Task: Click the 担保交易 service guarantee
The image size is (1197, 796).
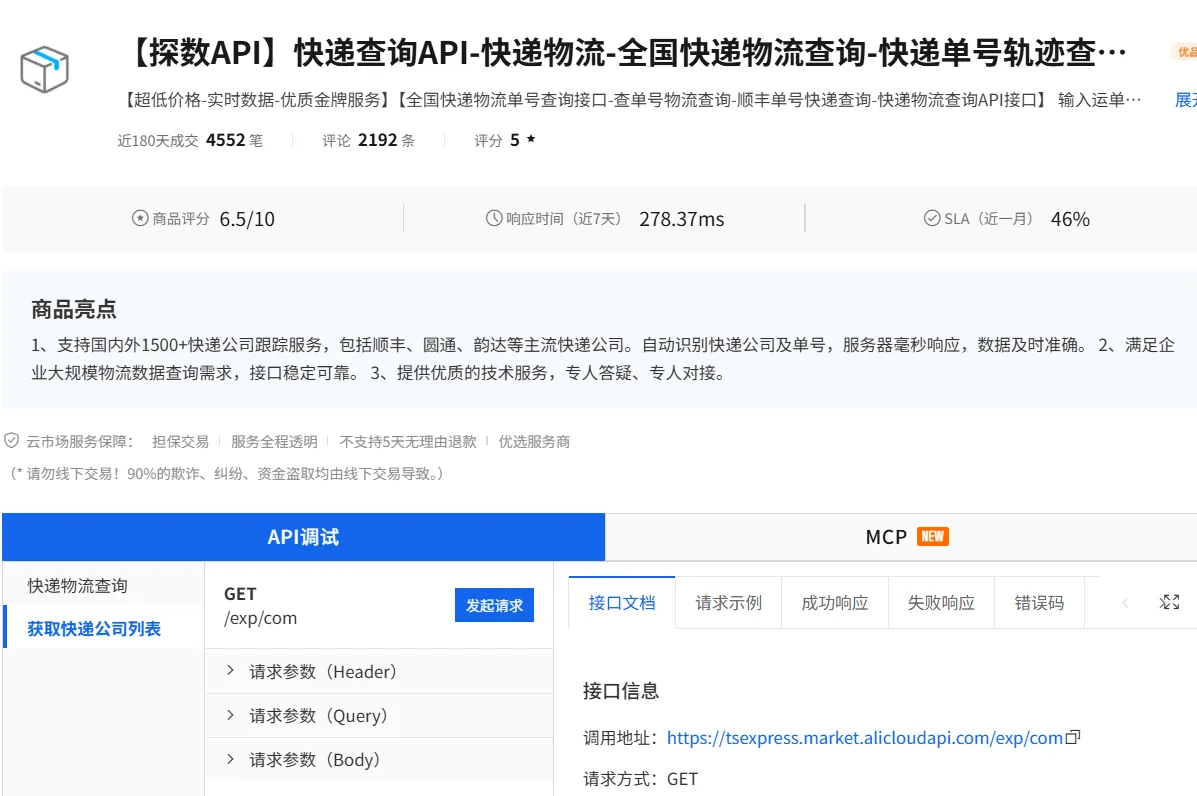Action: [x=180, y=441]
